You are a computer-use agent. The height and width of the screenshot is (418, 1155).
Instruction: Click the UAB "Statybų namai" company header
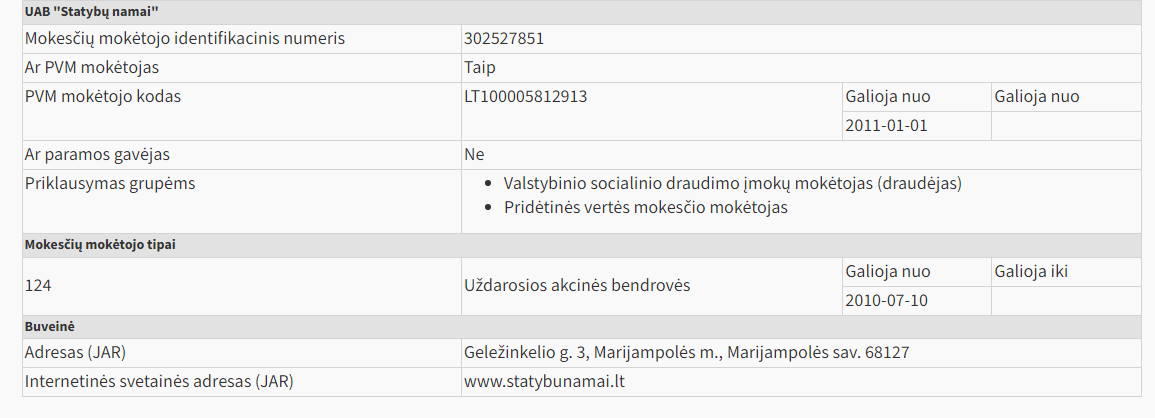coord(91,12)
